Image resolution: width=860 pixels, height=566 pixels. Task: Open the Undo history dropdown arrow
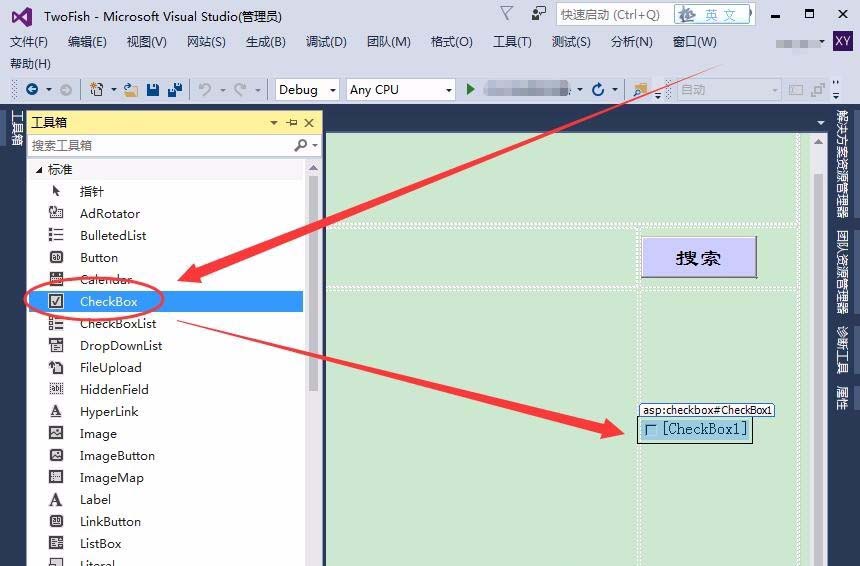tap(223, 89)
